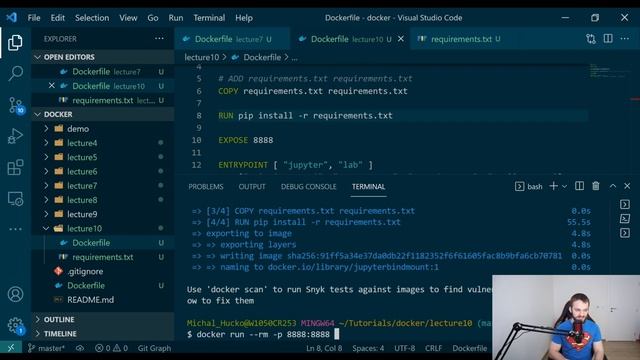Open the Help menu
The width and height of the screenshot is (640, 360).
(244, 18)
